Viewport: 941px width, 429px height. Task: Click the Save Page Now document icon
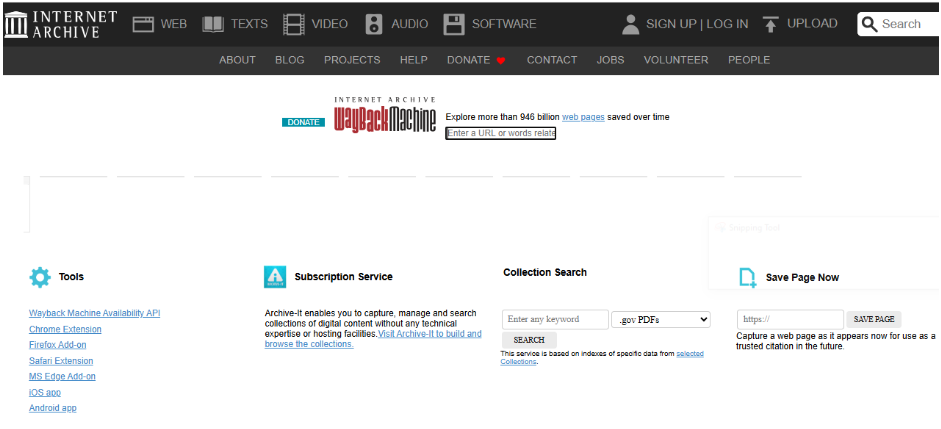coord(748,278)
